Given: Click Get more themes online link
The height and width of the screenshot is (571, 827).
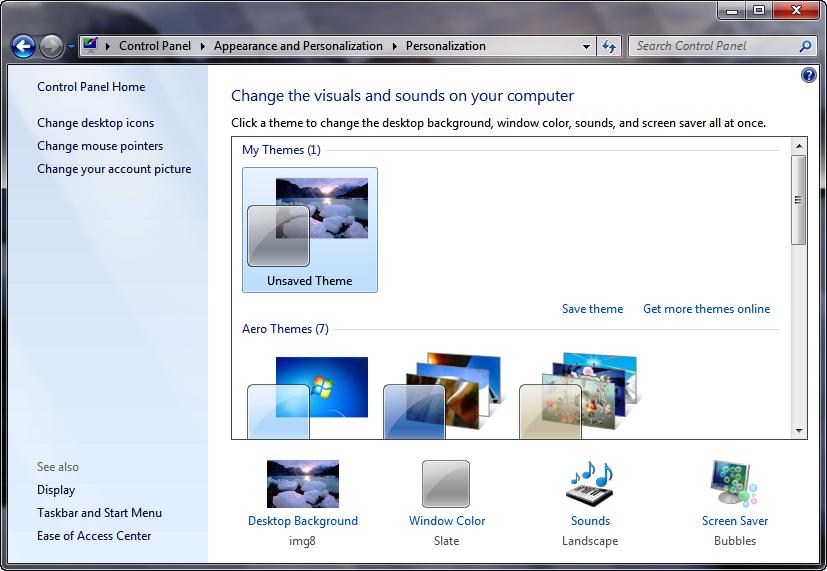Looking at the screenshot, I should (706, 309).
